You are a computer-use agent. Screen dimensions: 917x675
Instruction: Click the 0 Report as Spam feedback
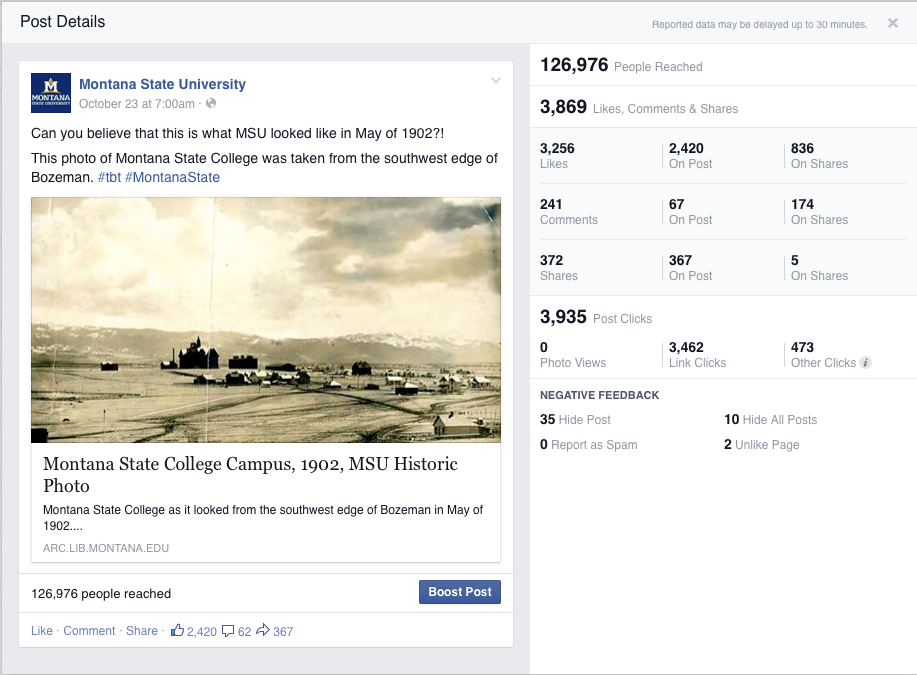[588, 445]
